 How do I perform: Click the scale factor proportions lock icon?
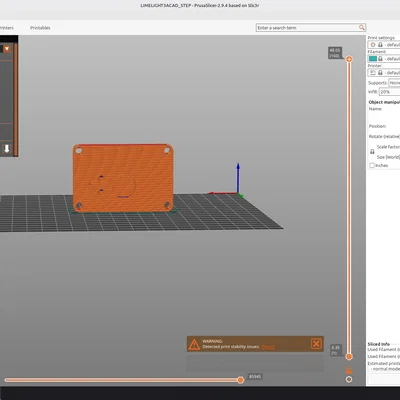coord(372,152)
